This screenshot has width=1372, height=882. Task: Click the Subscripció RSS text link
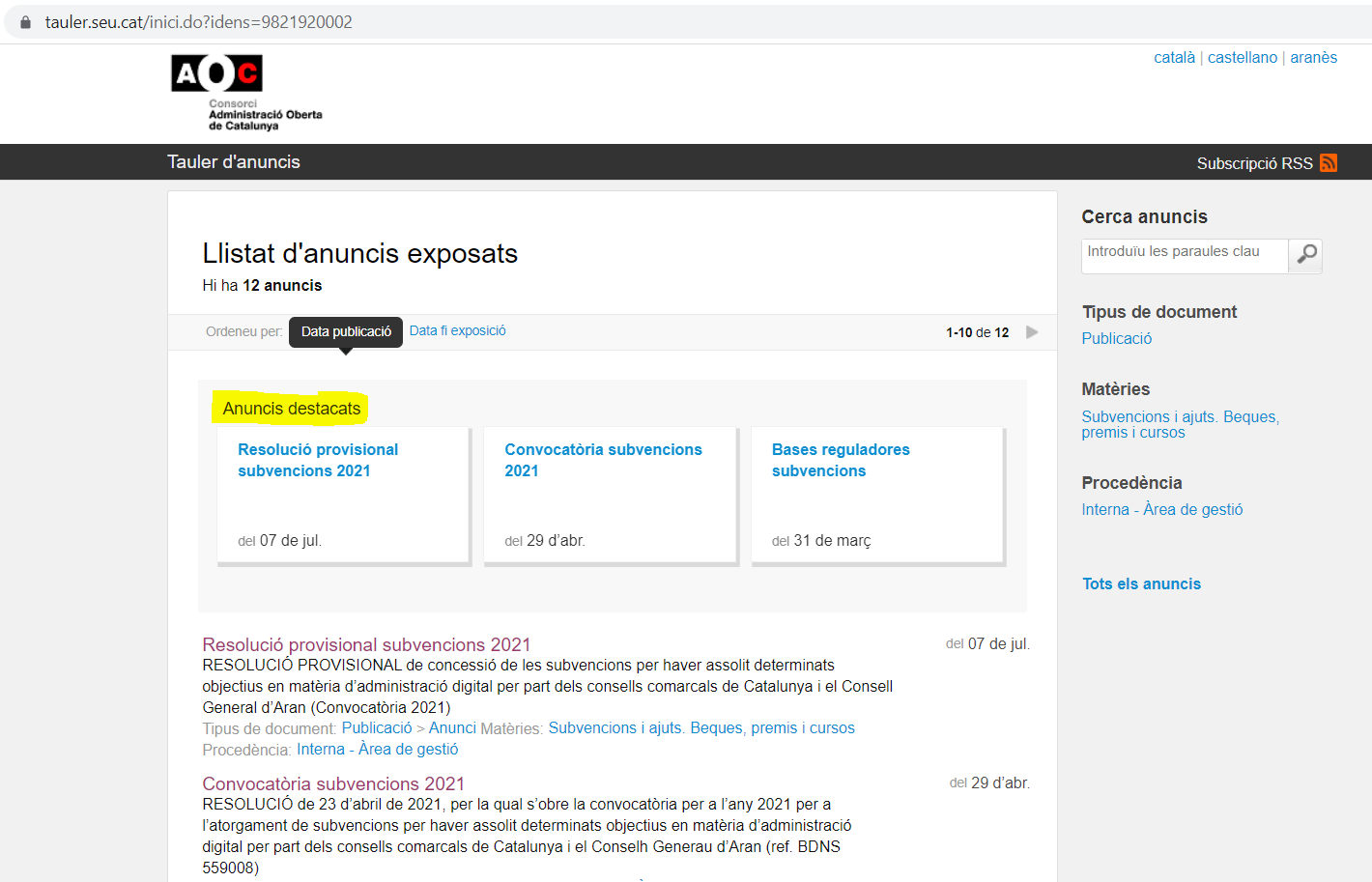[x=1254, y=163]
